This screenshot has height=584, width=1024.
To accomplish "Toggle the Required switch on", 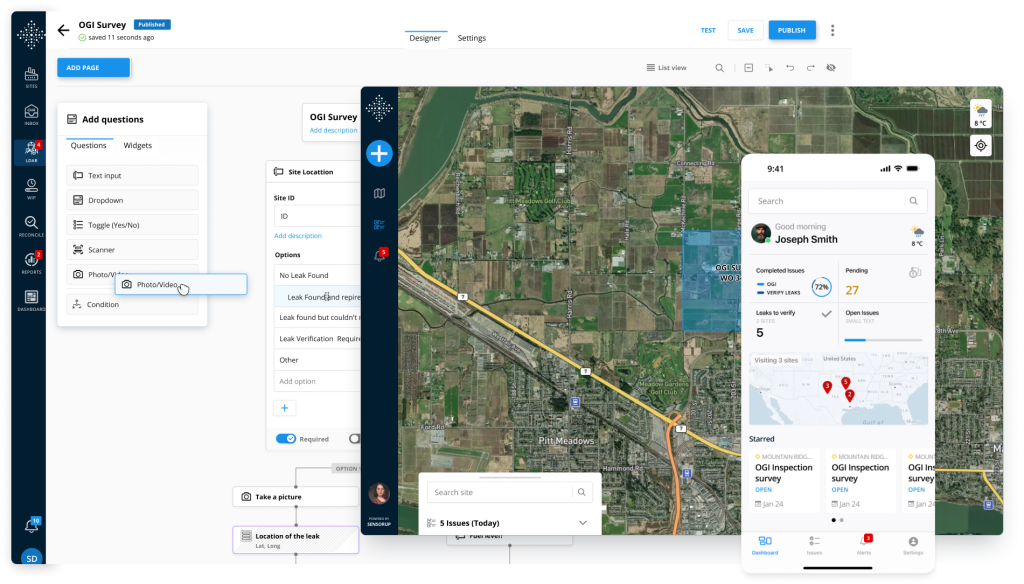I will pyautogui.click(x=285, y=439).
